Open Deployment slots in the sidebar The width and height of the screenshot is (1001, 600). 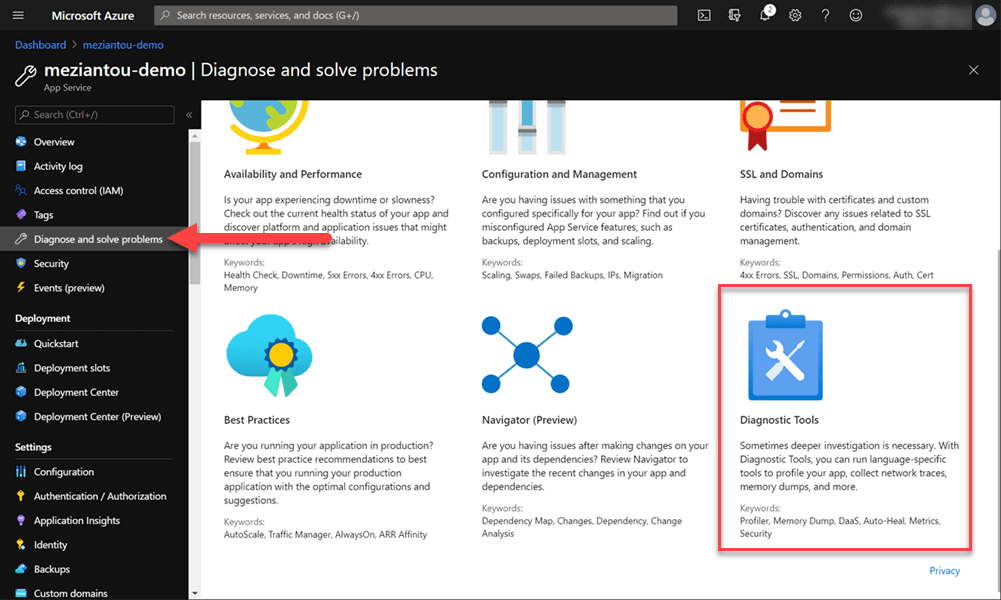pos(72,368)
